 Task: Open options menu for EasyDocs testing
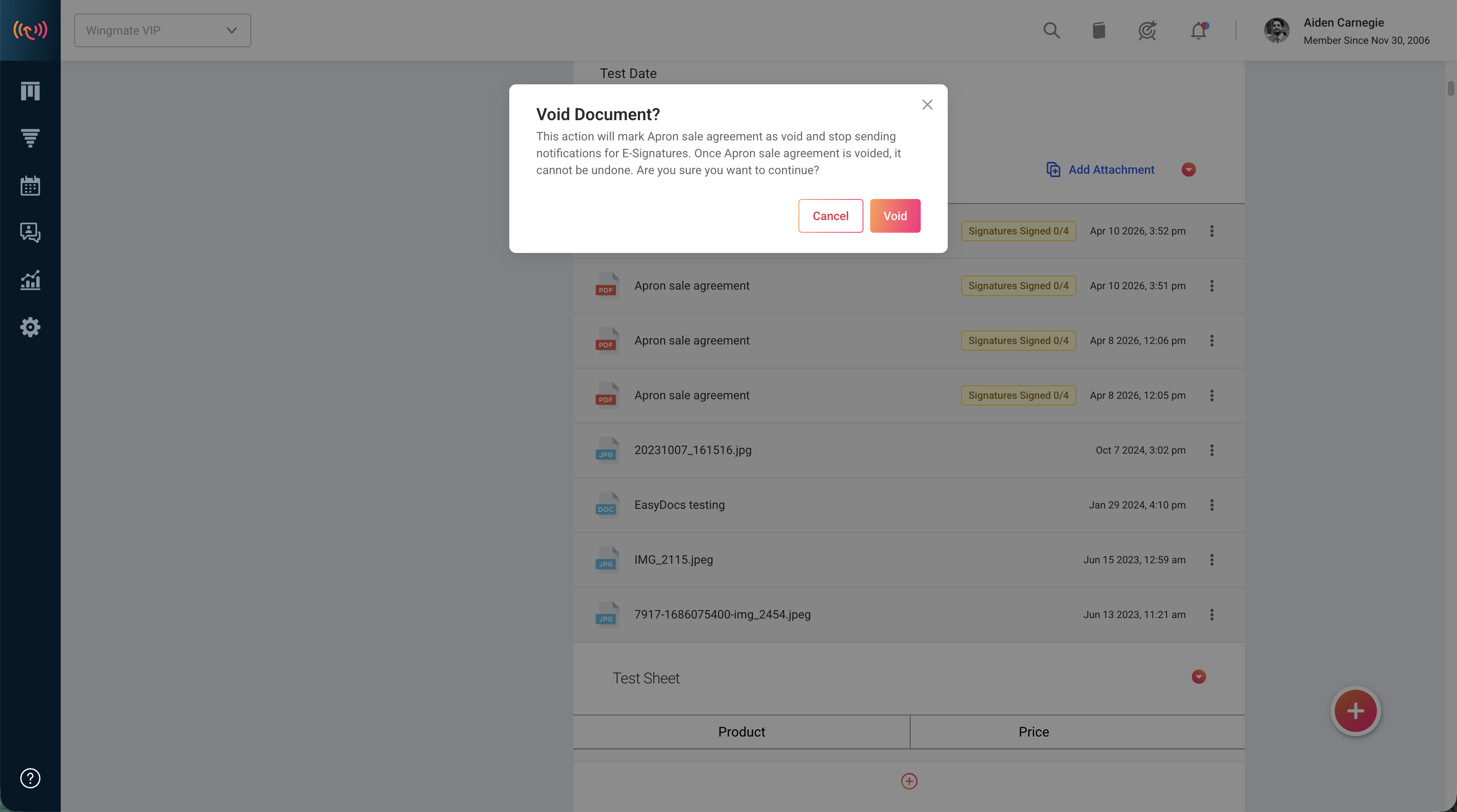[1212, 505]
